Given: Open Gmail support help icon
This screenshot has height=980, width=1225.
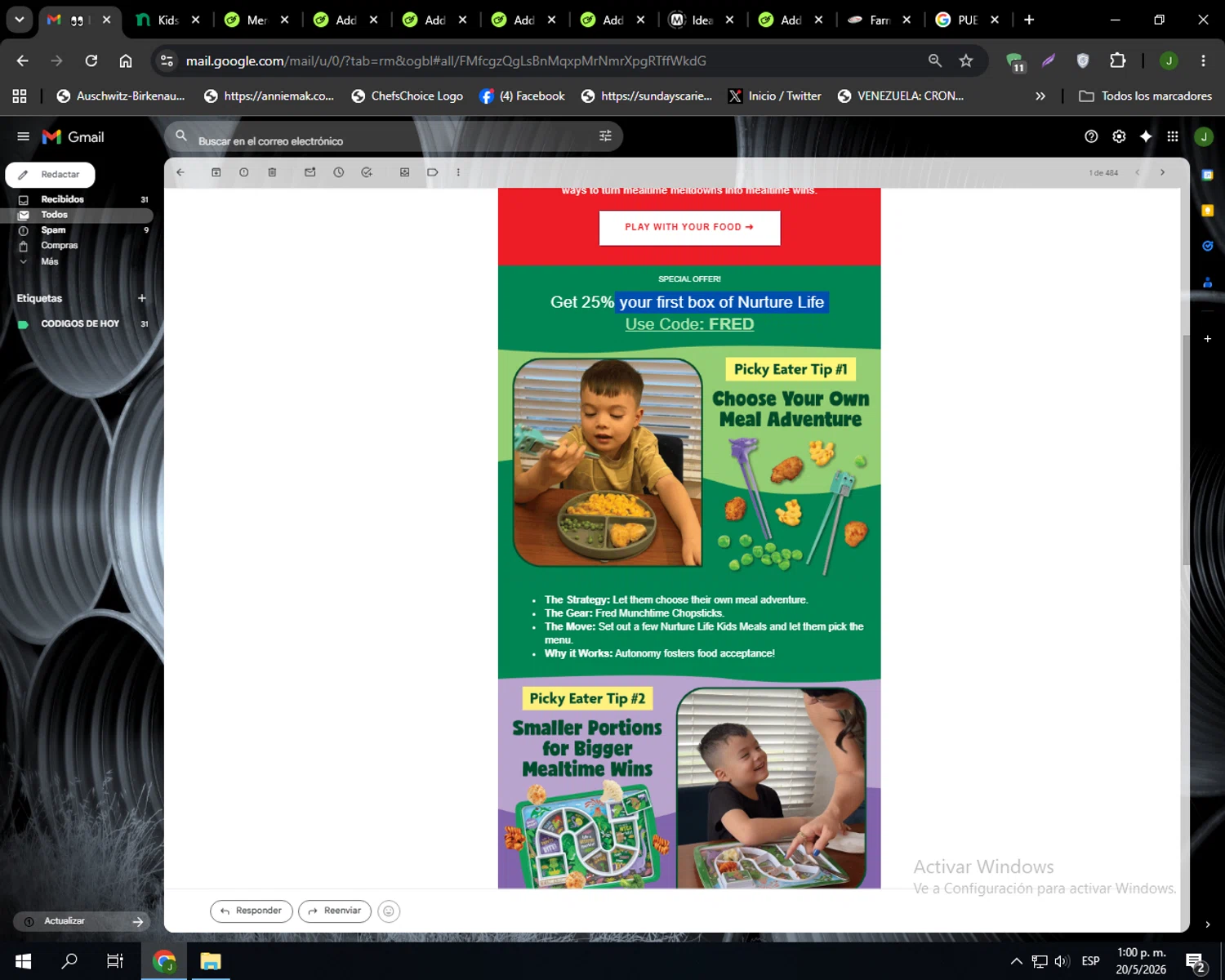Looking at the screenshot, I should [x=1091, y=136].
